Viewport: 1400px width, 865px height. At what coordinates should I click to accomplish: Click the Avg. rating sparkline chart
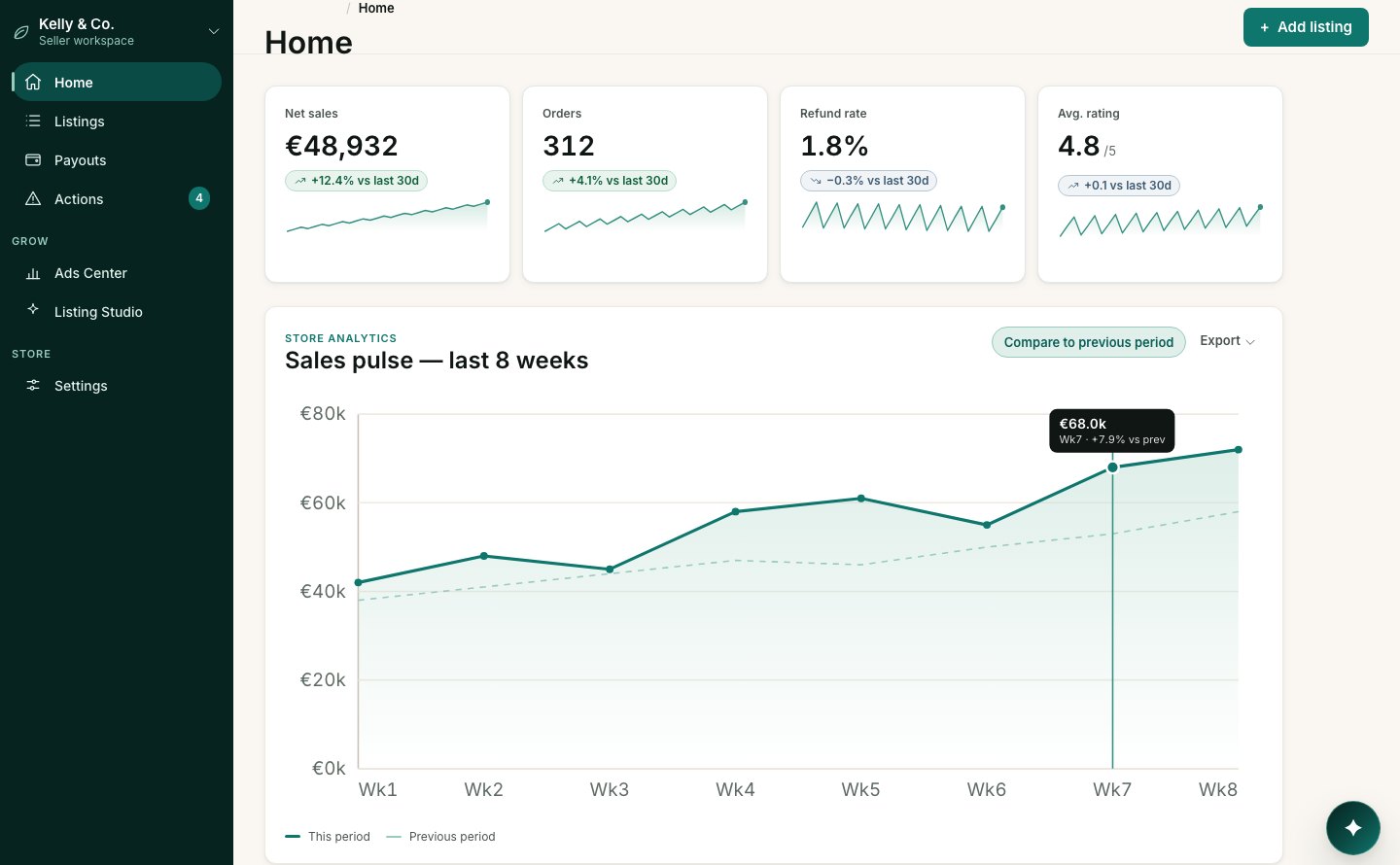[x=1160, y=222]
